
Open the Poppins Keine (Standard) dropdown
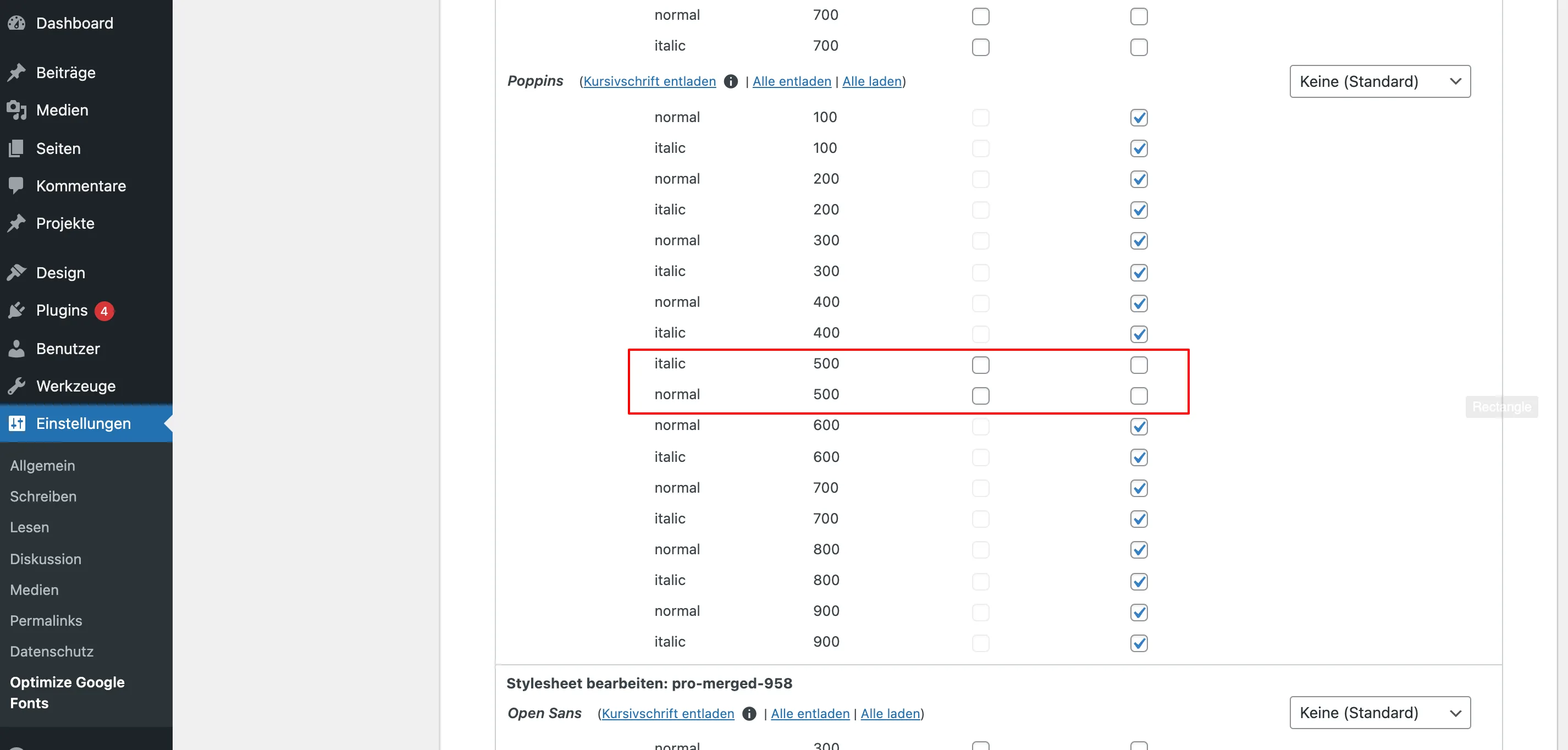coord(1379,81)
